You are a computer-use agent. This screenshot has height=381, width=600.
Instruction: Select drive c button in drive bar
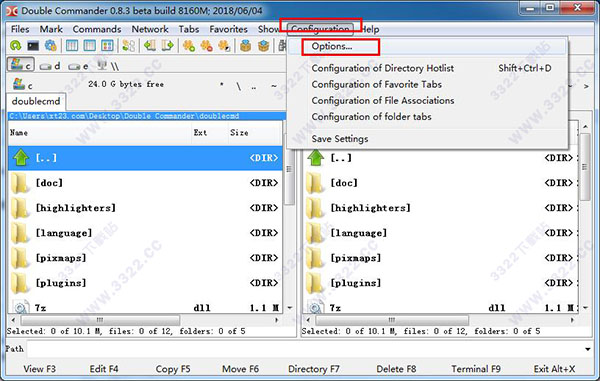pos(21,65)
